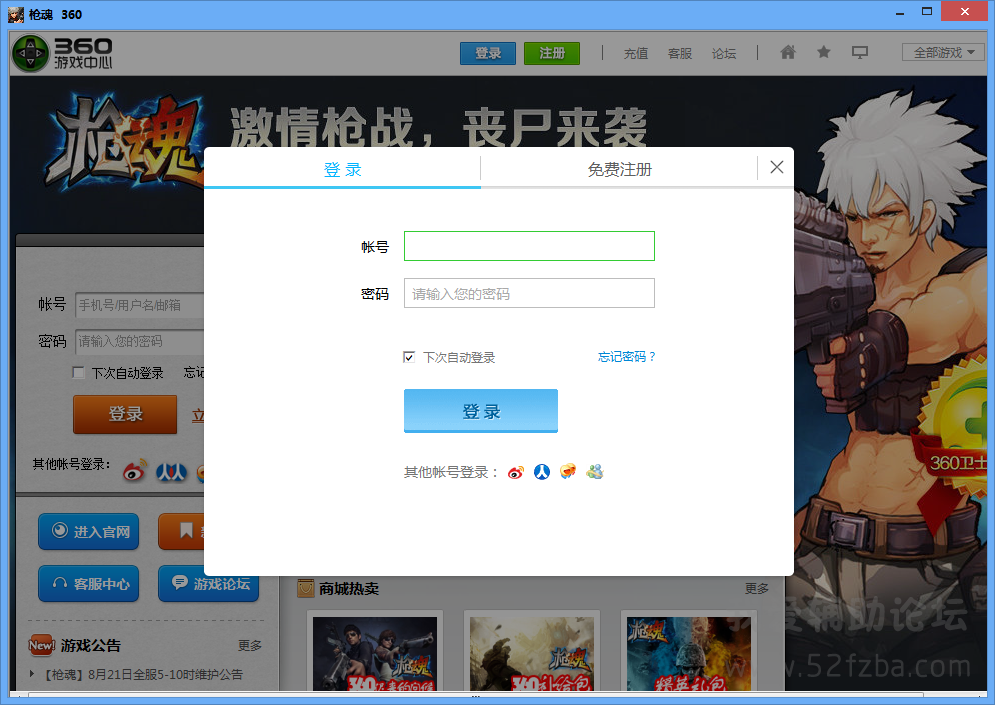Screen dimensions: 995x705
Task: Click the 枪魂 game logo in banner
Action: point(126,142)
